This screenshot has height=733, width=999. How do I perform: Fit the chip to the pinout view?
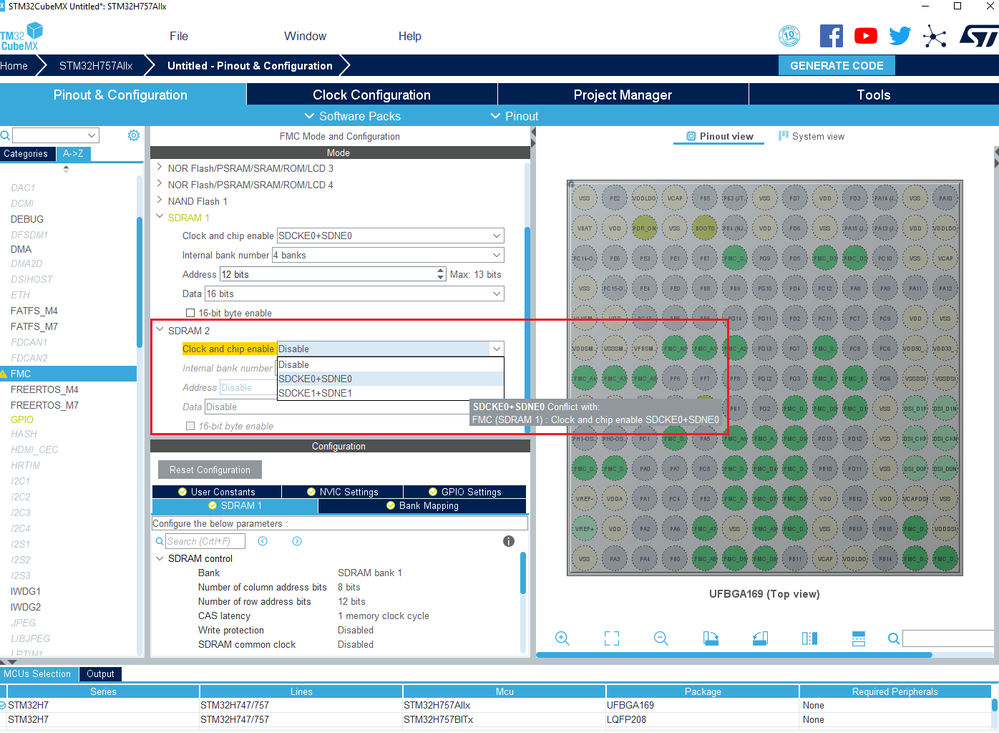coord(612,638)
